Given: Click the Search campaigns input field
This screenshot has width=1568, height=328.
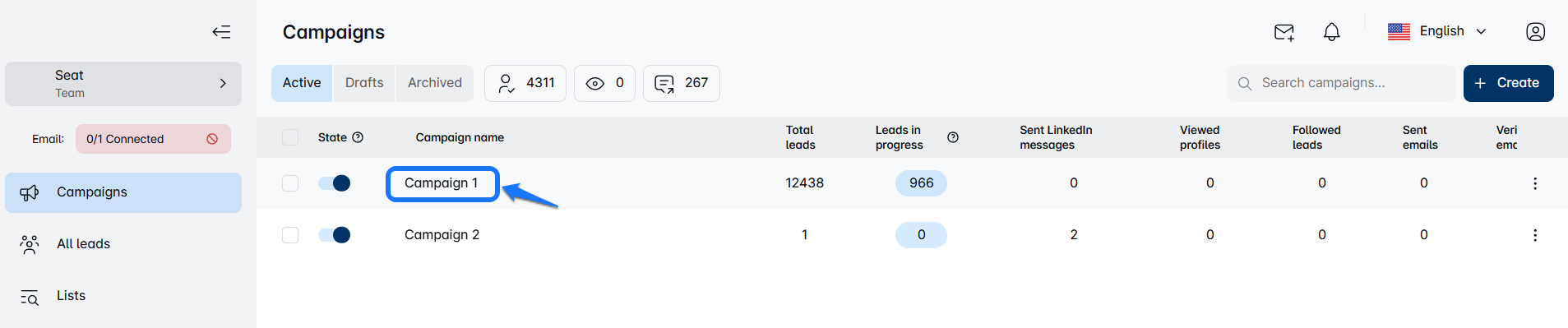Looking at the screenshot, I should (x=1340, y=83).
